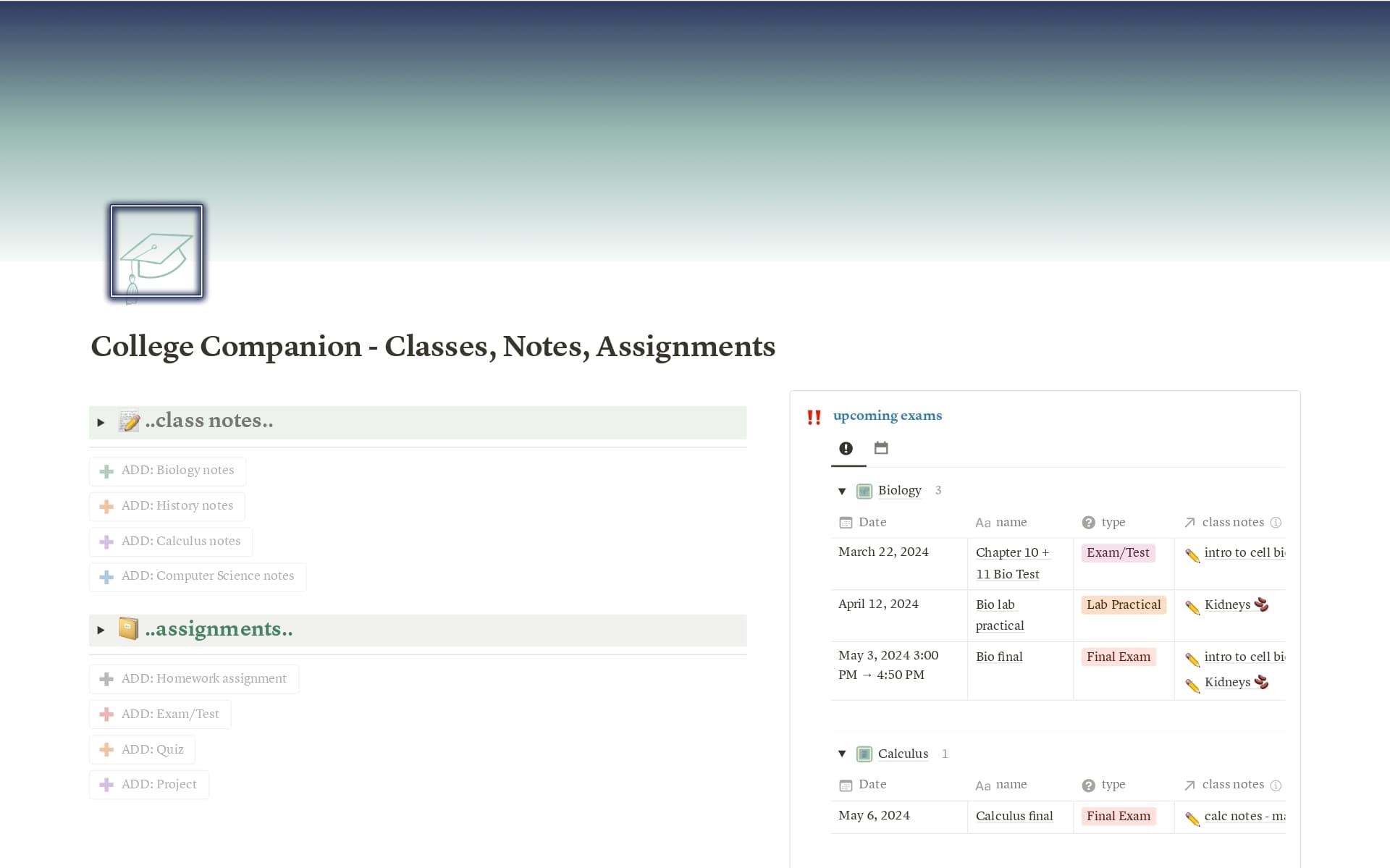Expand the class notes section

tap(101, 422)
